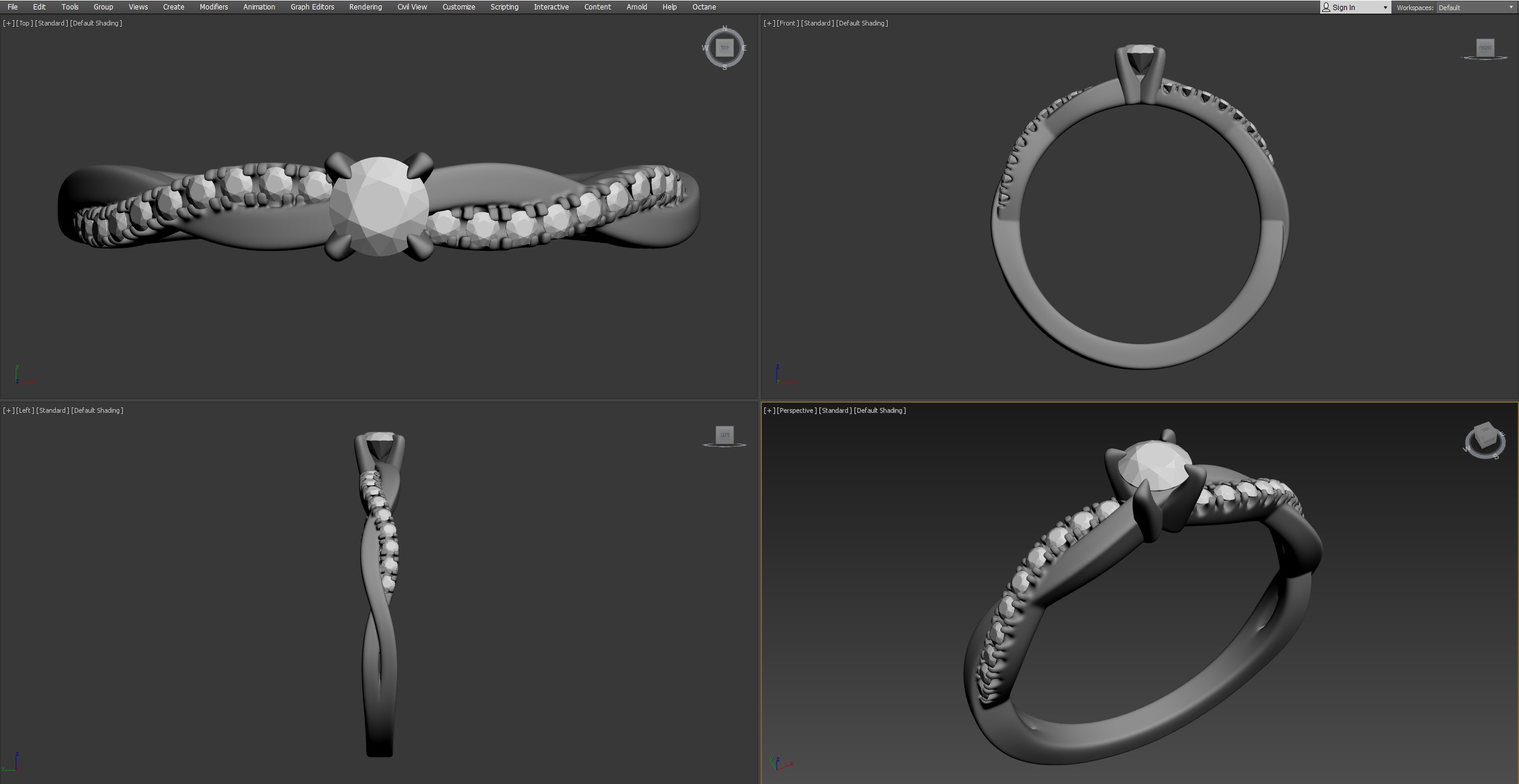The width and height of the screenshot is (1519, 784).
Task: Open the [Standard] menu in Front viewport
Action: [x=817, y=23]
